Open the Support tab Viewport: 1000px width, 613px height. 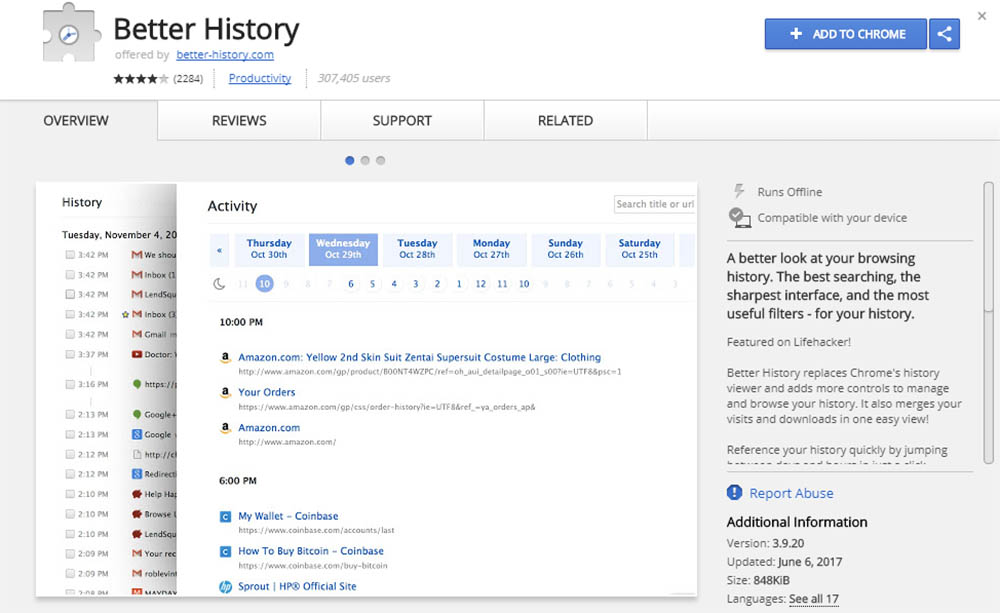pyautogui.click(x=402, y=121)
